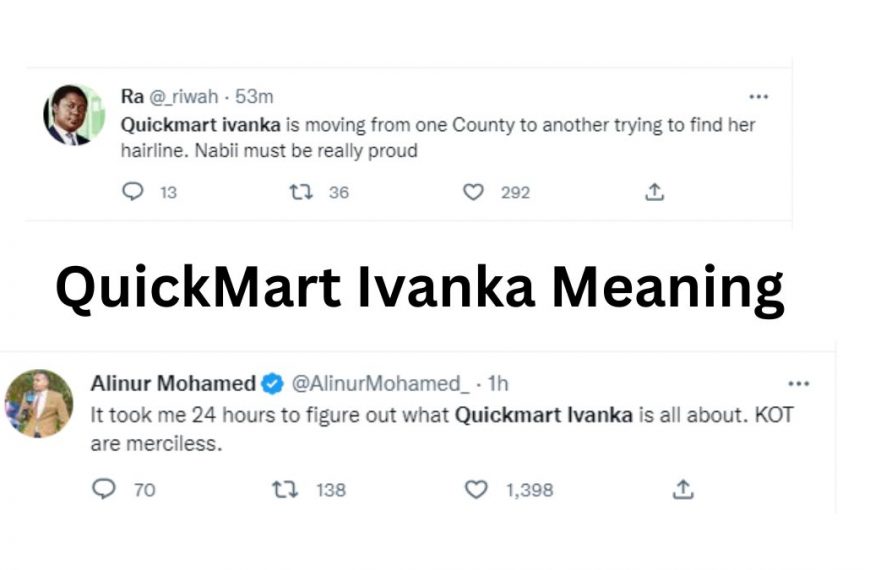Open the @AlinurMohamed_ handle link
Viewport: 870px width, 570px height.
coord(379,383)
